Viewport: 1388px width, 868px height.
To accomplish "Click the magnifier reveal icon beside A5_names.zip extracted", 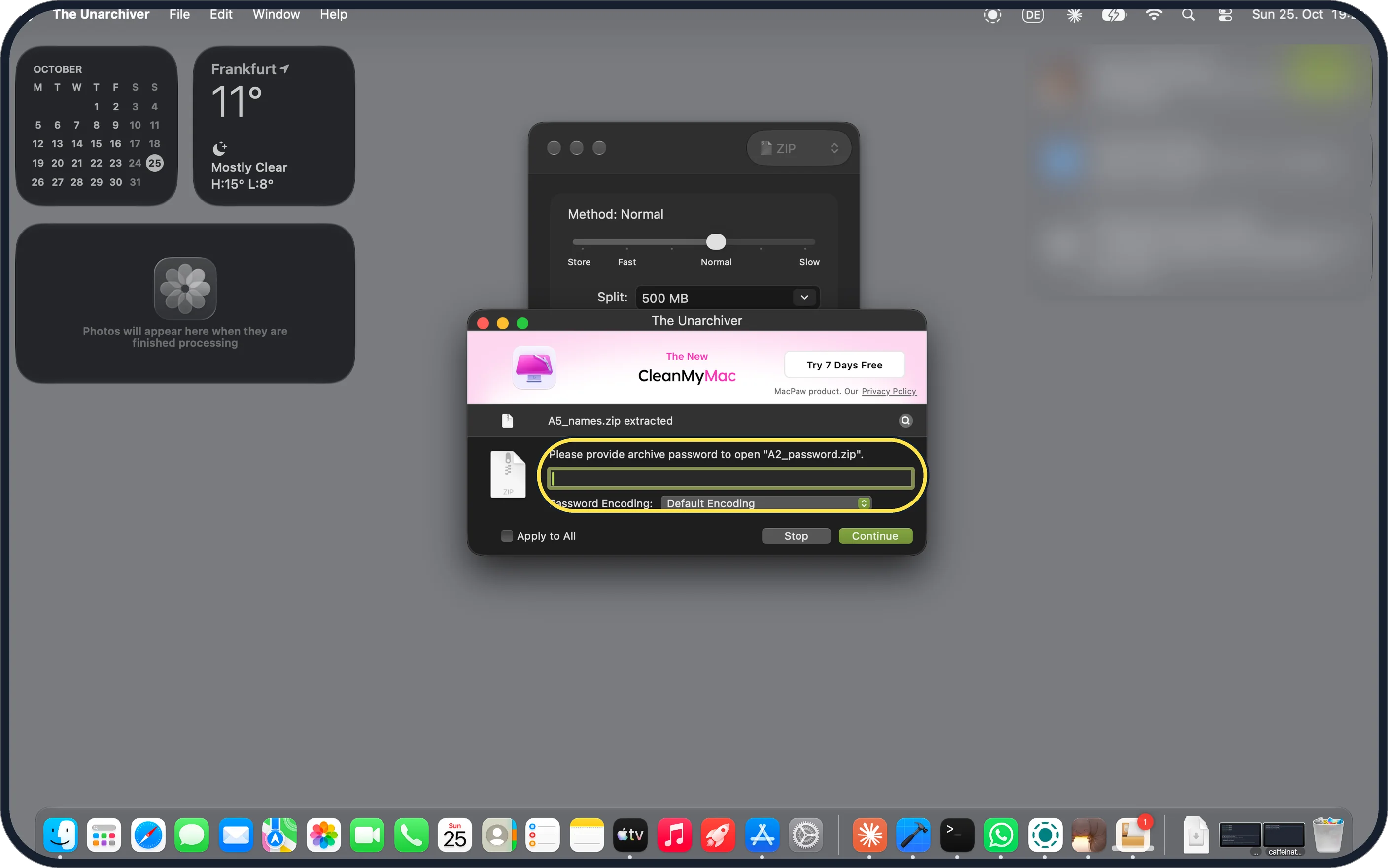I will [x=905, y=421].
